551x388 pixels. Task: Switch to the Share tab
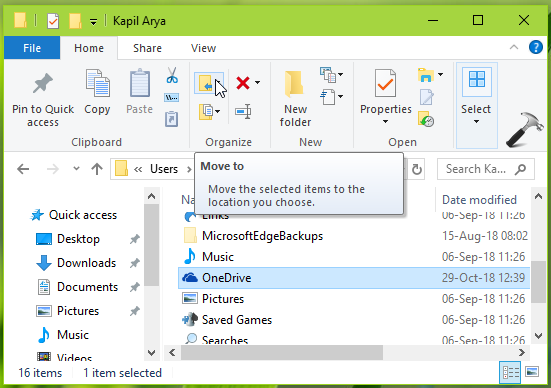tap(147, 48)
